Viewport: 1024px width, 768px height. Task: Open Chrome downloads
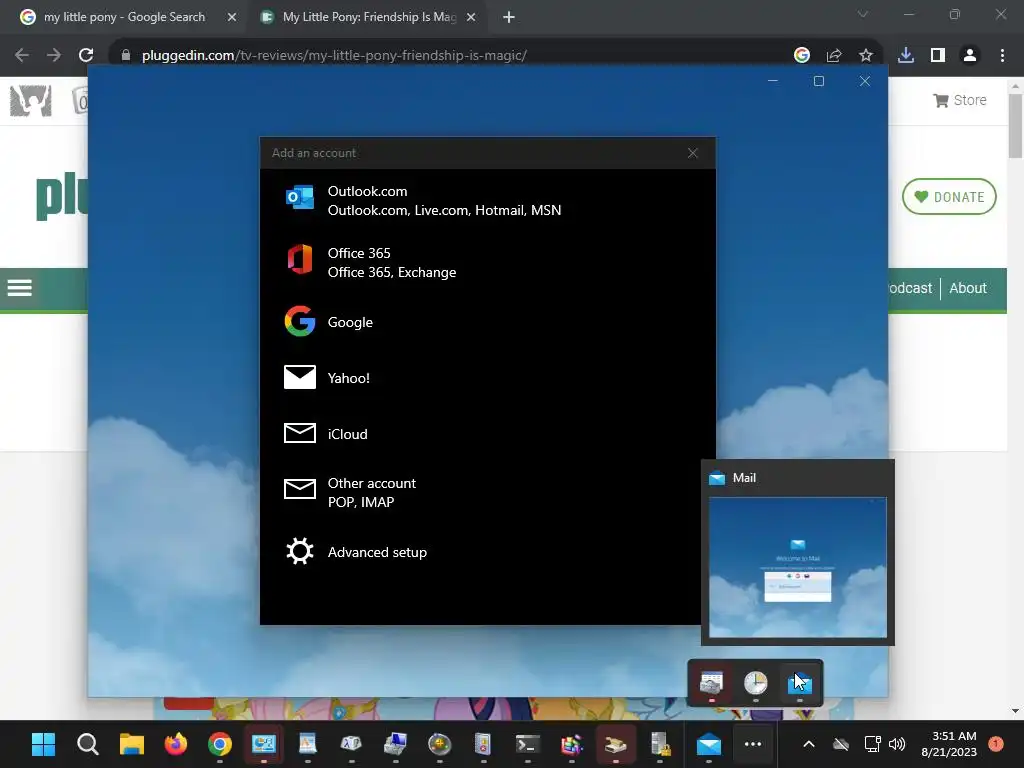click(x=906, y=55)
